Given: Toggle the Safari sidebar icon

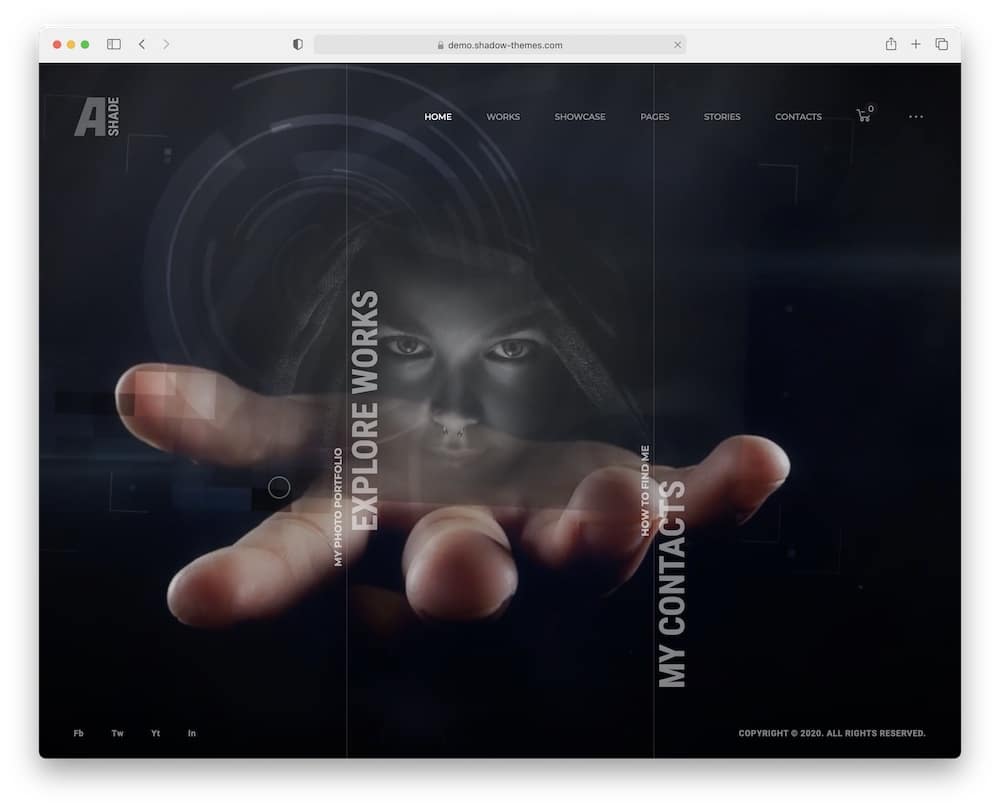Looking at the screenshot, I should (114, 44).
